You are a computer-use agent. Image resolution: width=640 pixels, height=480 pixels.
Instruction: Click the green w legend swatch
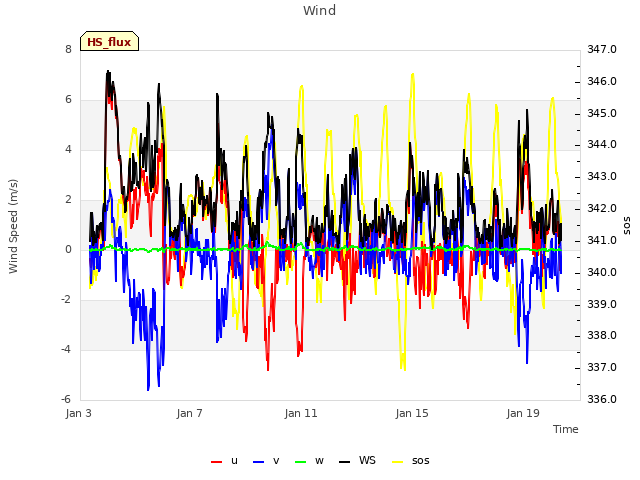300,462
